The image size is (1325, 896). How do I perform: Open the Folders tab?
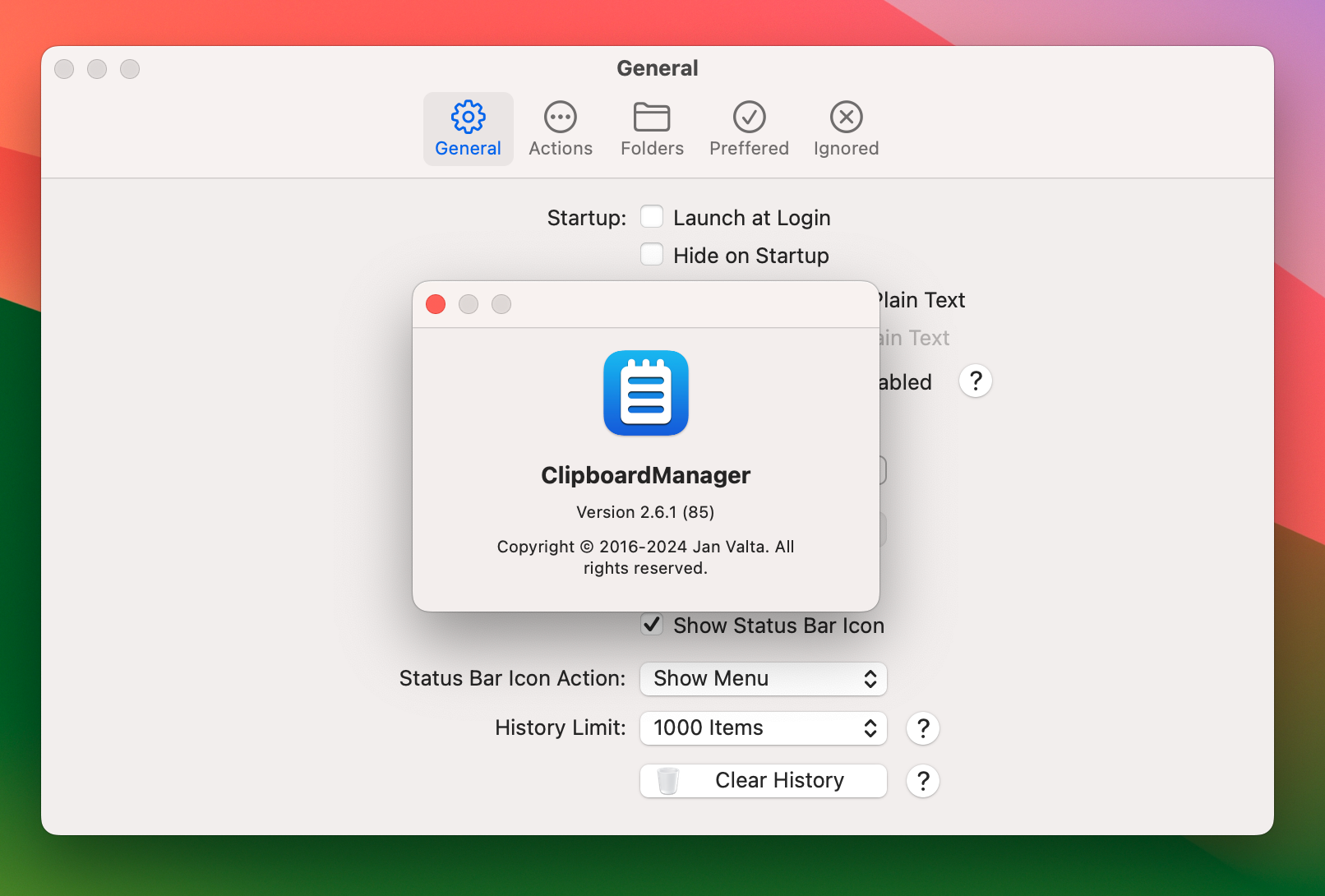[652, 129]
